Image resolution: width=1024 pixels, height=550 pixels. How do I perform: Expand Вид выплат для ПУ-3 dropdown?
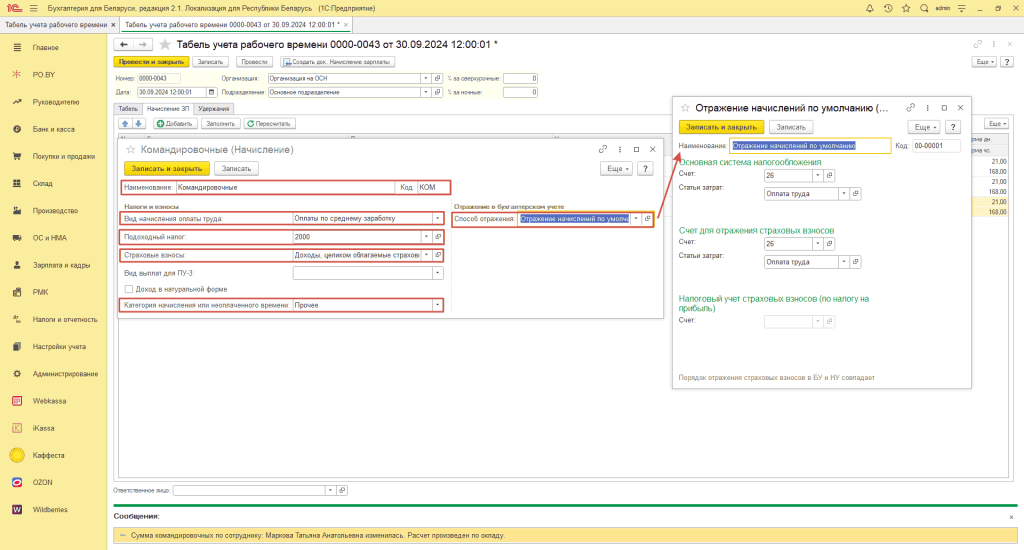pyautogui.click(x=438, y=273)
